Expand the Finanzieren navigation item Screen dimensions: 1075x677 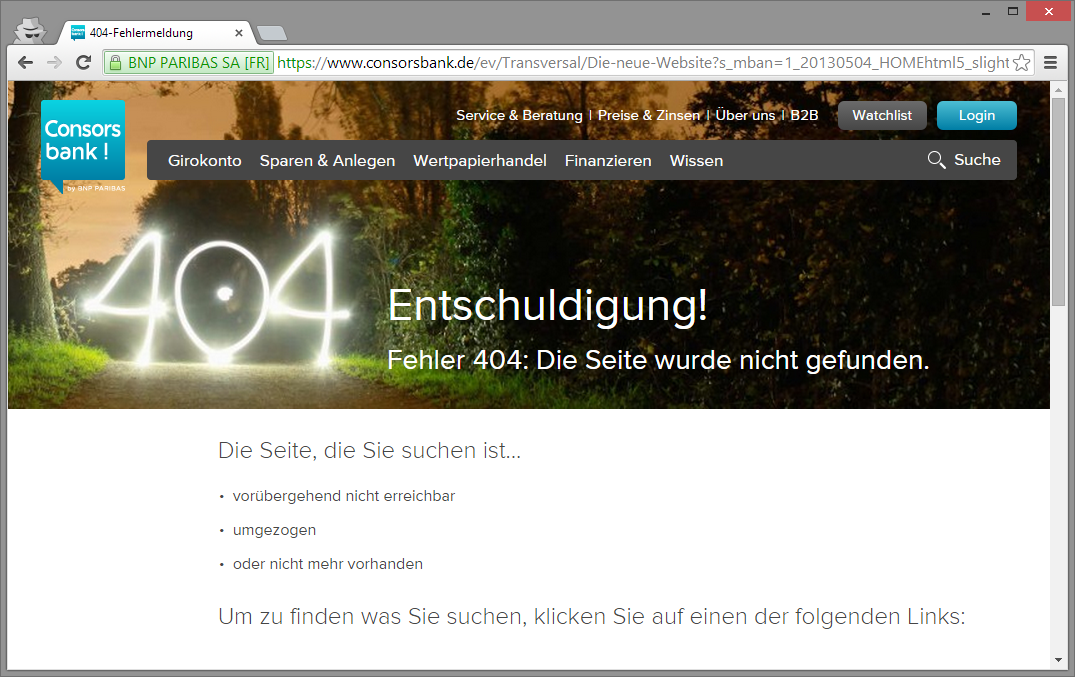pyautogui.click(x=607, y=161)
